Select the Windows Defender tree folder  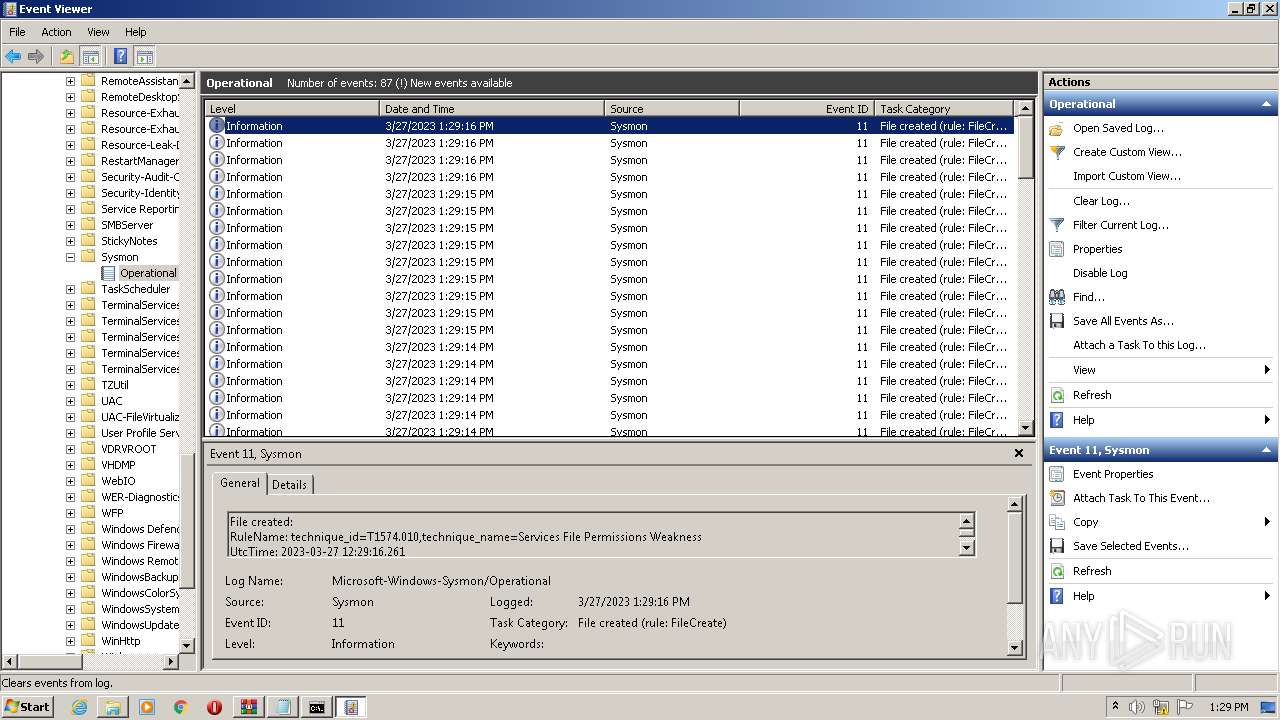click(140, 529)
